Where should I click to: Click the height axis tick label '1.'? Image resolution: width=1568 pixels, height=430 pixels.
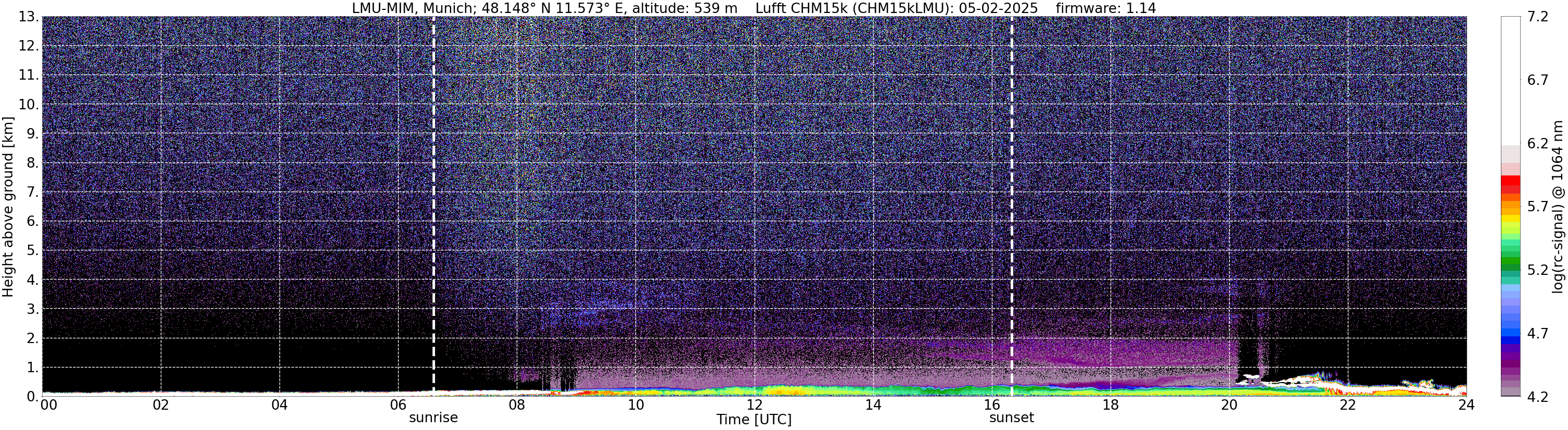tap(32, 368)
